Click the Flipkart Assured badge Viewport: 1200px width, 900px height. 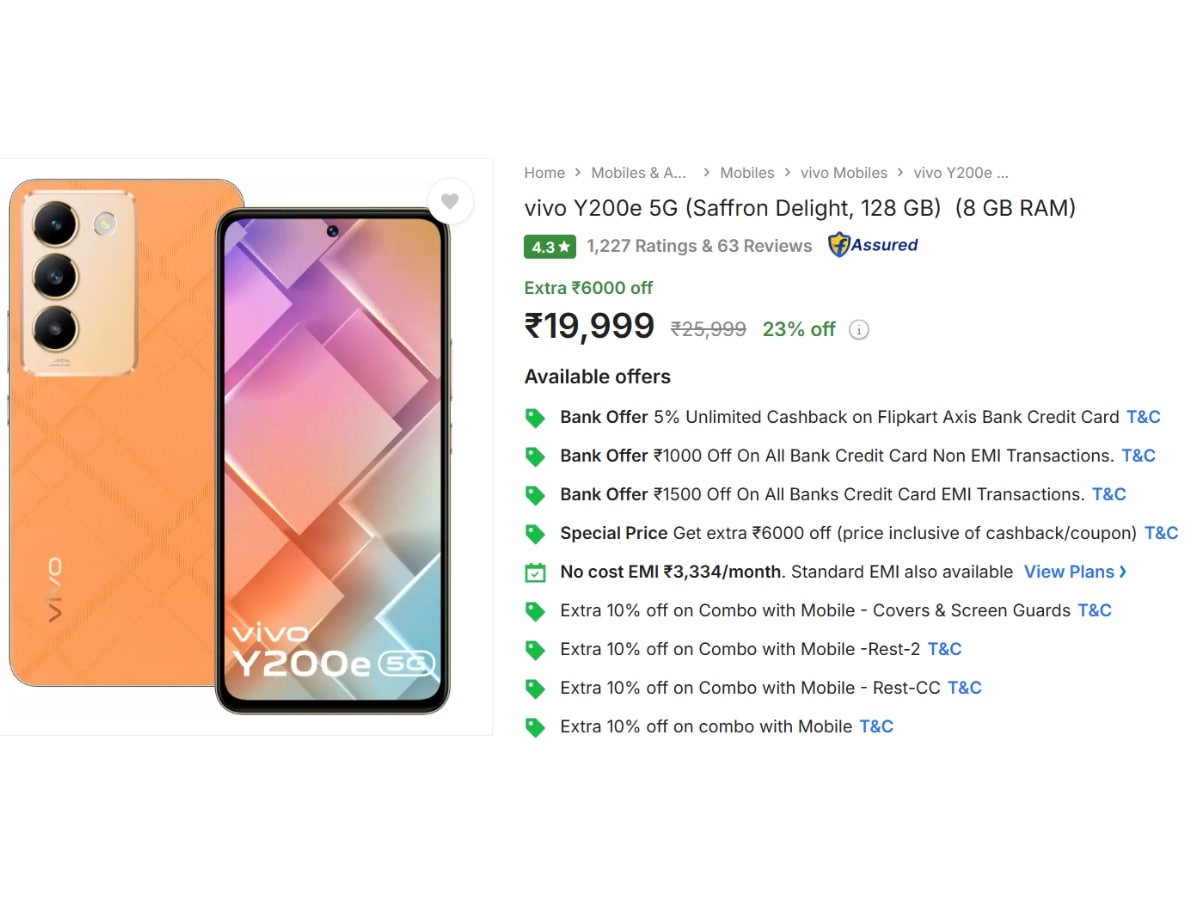pyautogui.click(x=873, y=245)
